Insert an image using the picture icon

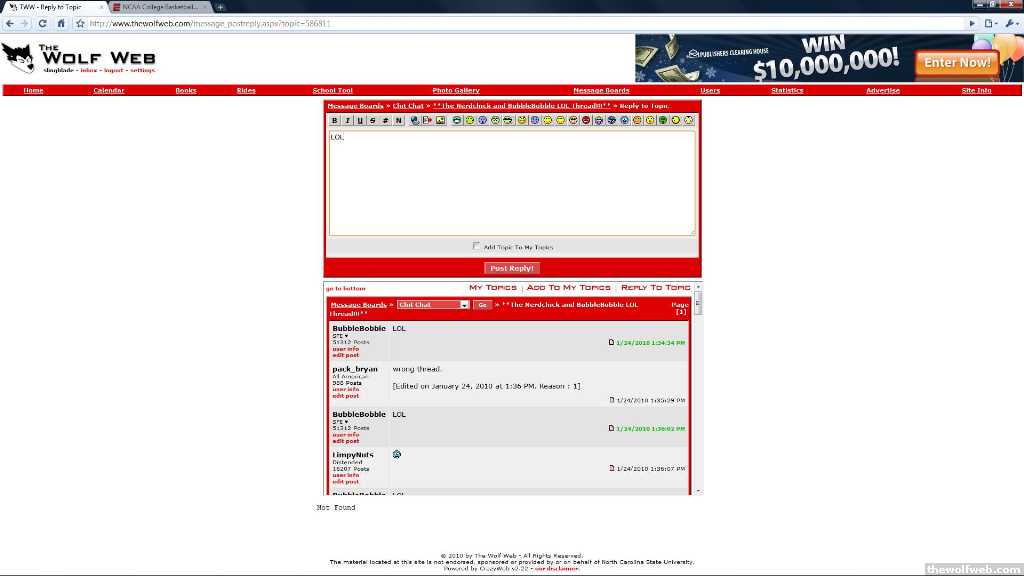440,121
